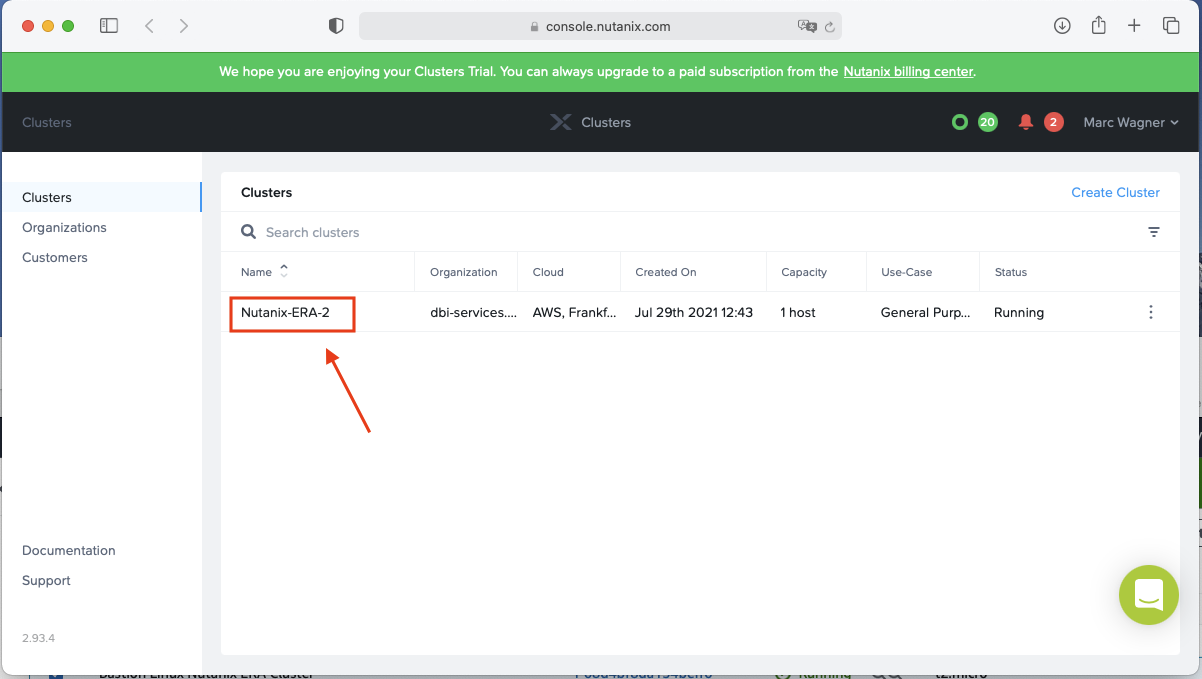Click the Running status cell
The image size is (1202, 679).
[x=1019, y=312]
